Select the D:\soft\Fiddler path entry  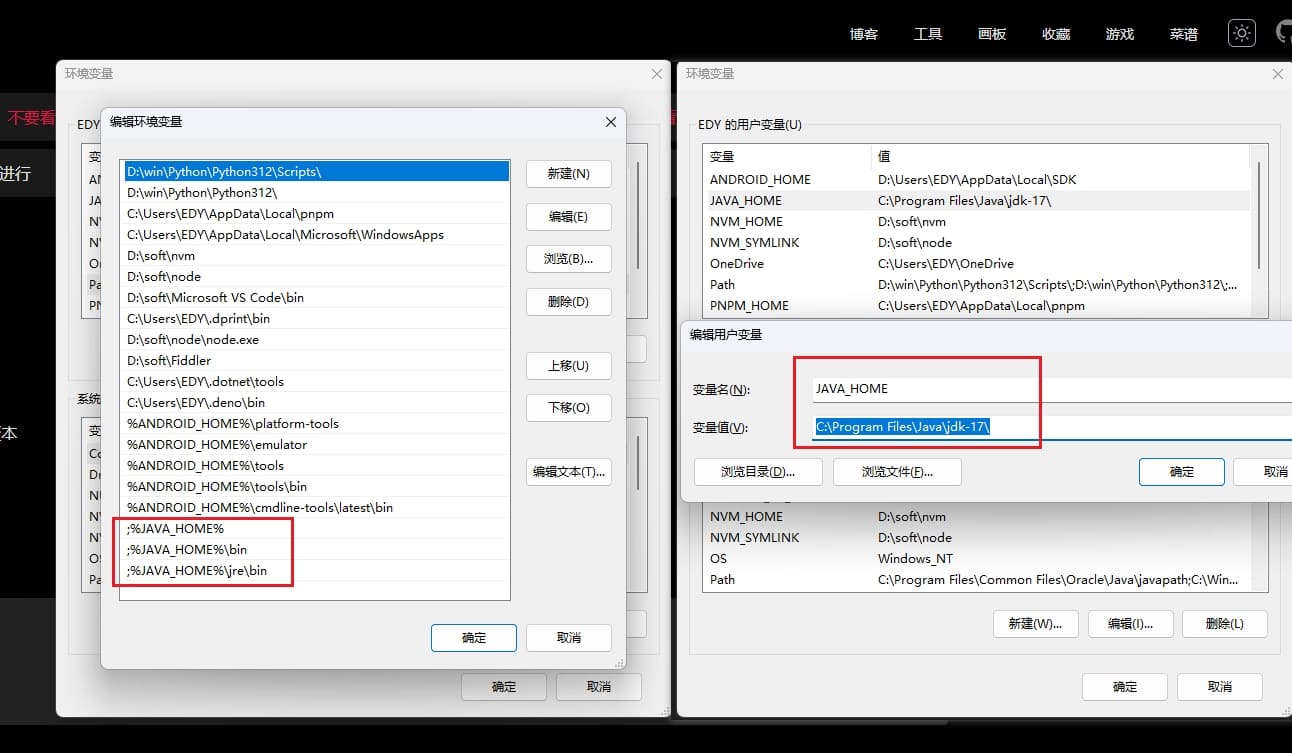tap(315, 360)
